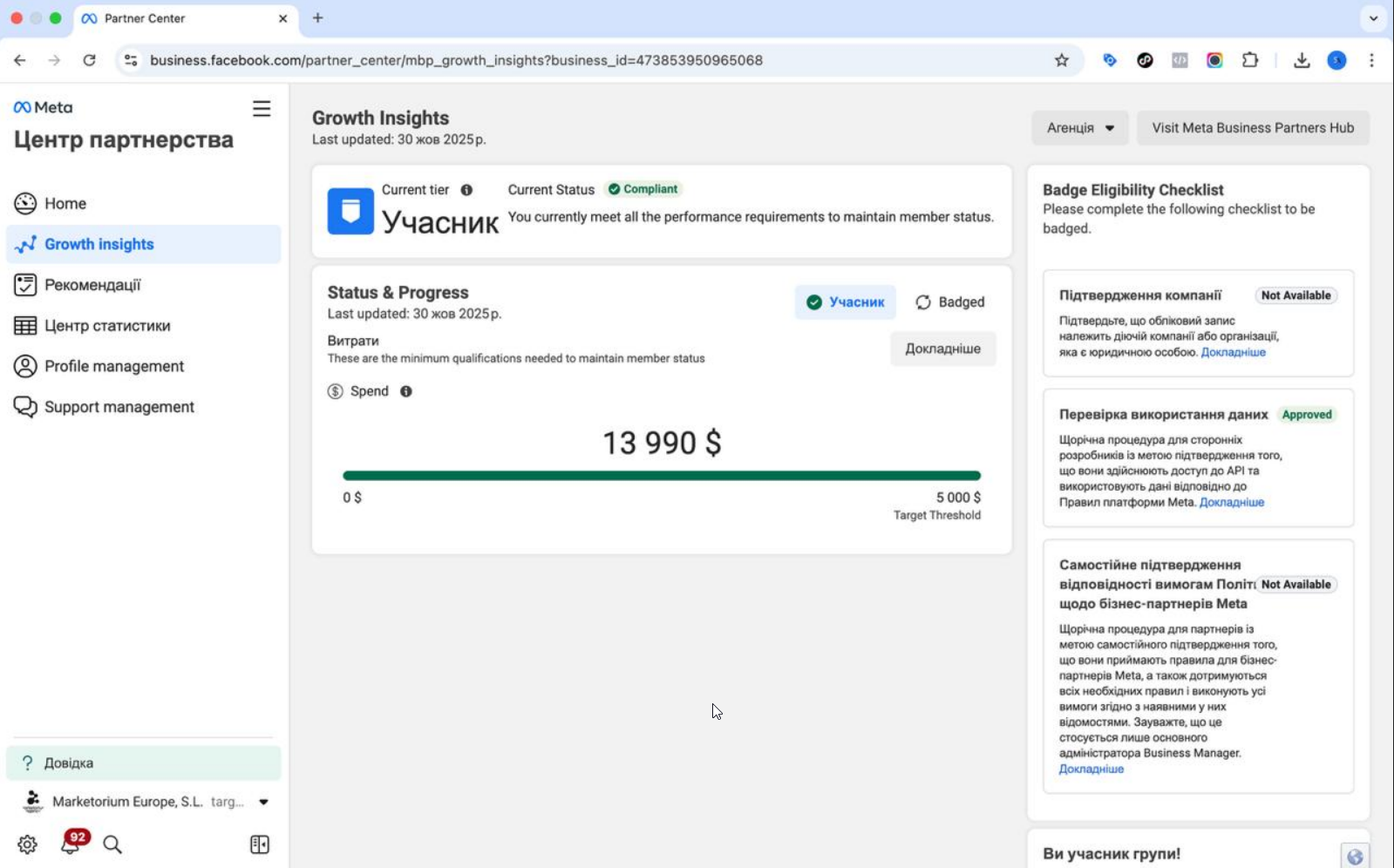Click the gray code extension icon
Viewport: 1394px width, 868px height.
1180,60
